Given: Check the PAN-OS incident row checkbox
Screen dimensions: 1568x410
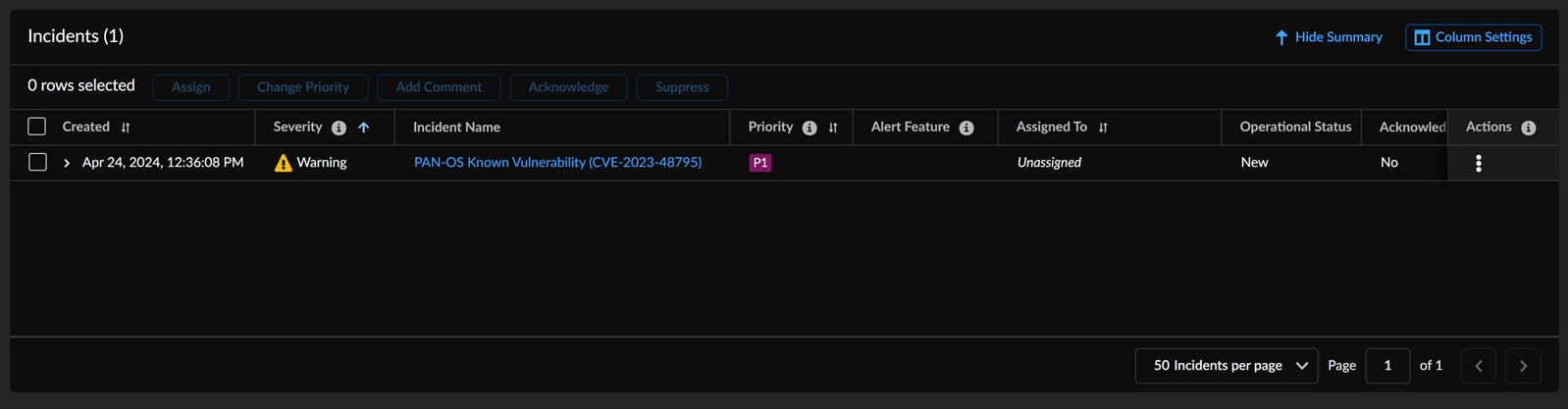Looking at the screenshot, I should click(x=37, y=162).
